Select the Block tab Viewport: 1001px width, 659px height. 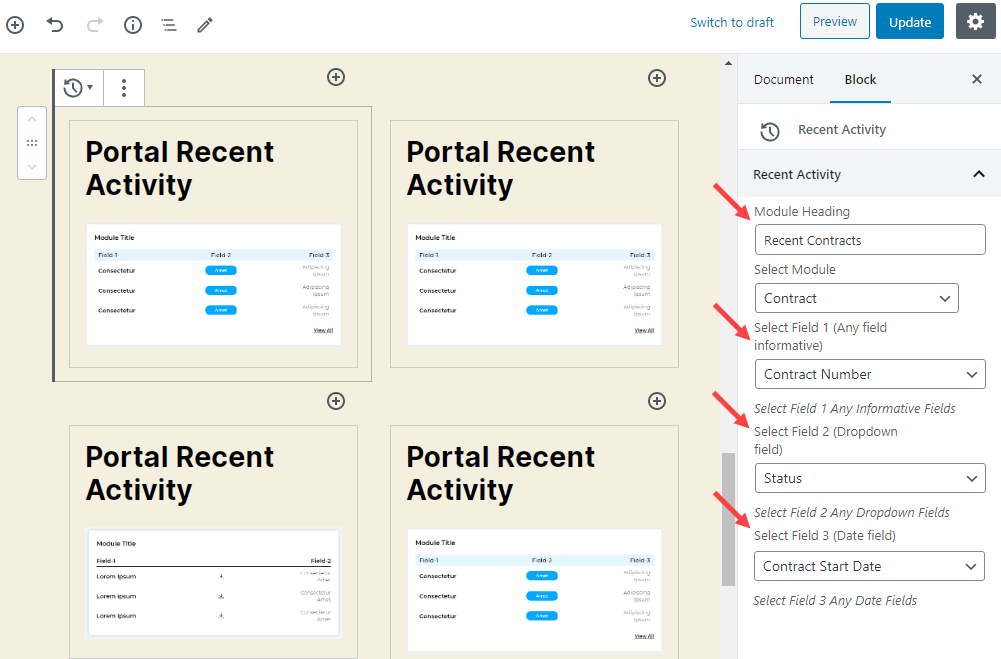(860, 79)
